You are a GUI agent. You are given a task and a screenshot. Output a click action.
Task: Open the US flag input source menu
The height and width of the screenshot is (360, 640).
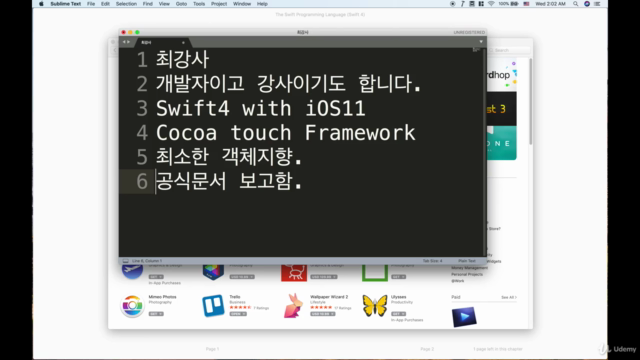click(x=527, y=4)
